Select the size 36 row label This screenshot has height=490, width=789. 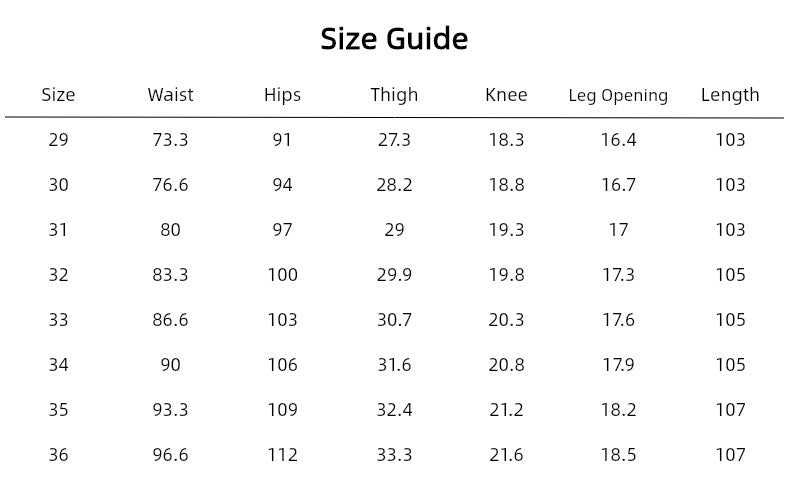58,455
